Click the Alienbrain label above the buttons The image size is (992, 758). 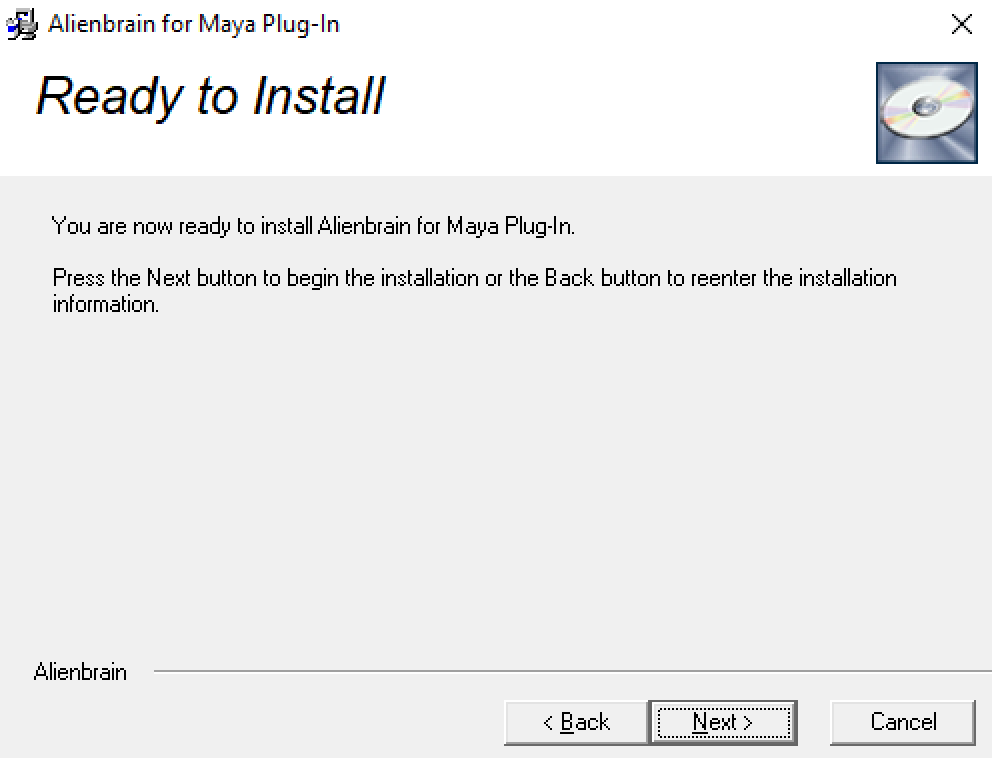click(80, 671)
